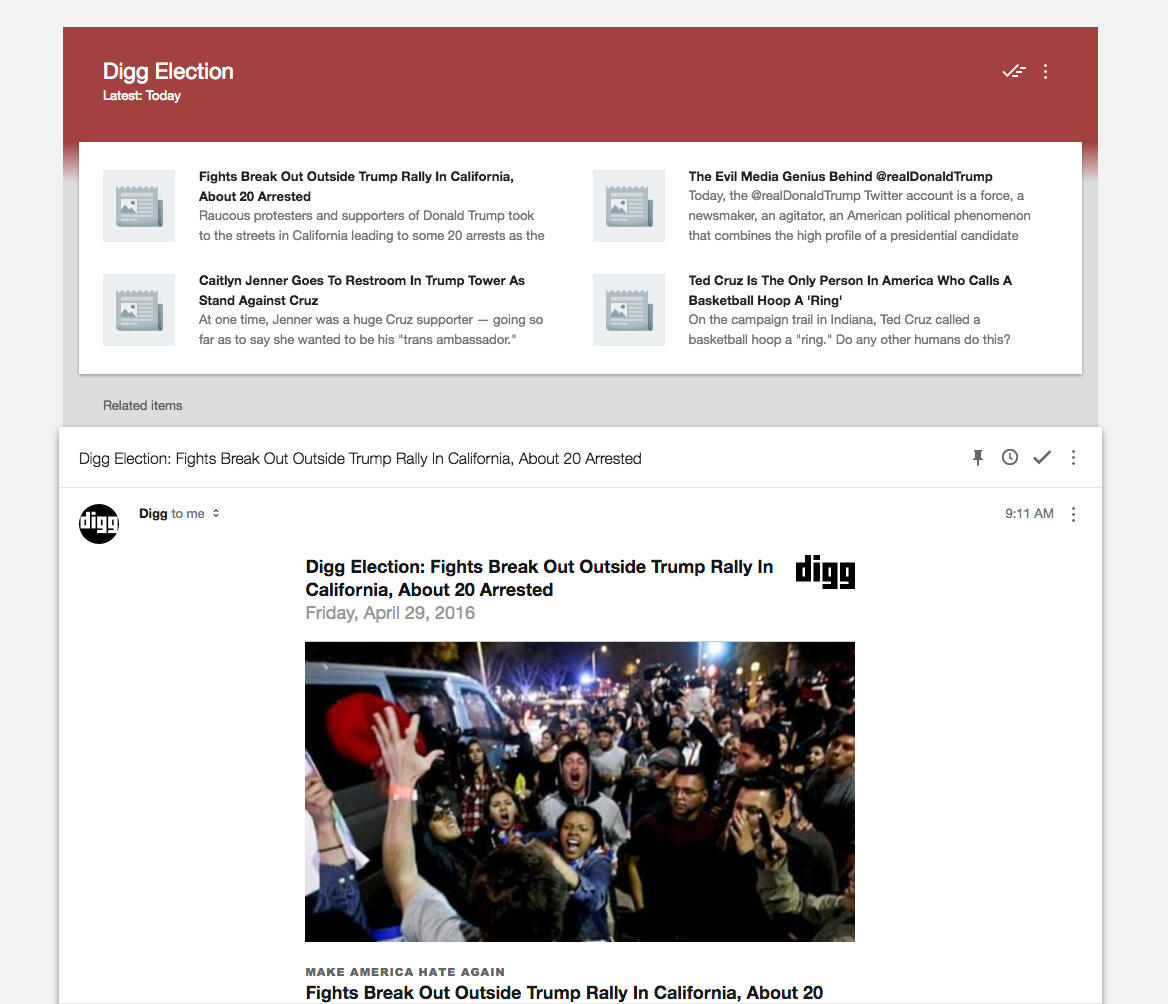Click the digg logo beside the headline
1168x1004 pixels.
(x=824, y=572)
